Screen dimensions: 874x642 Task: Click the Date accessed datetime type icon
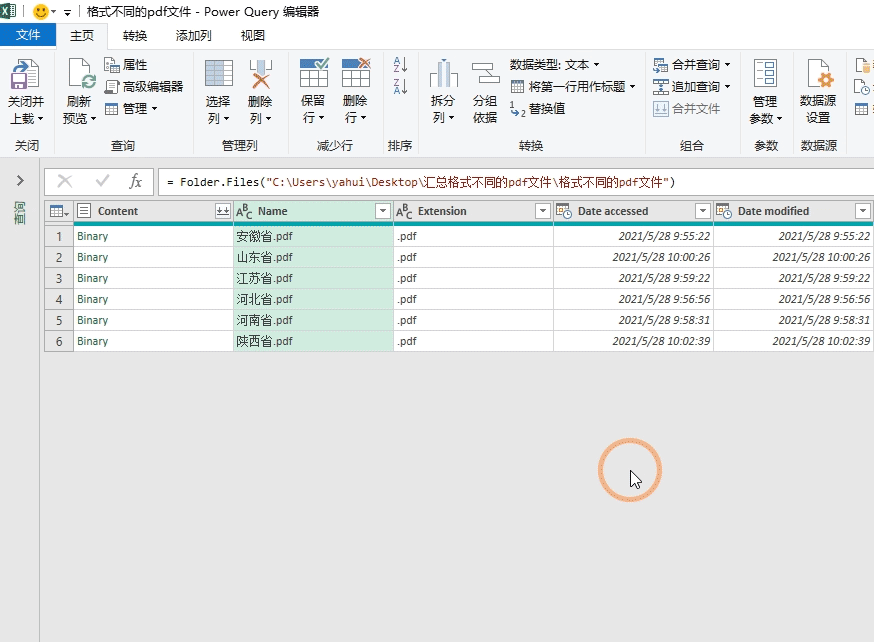564,211
